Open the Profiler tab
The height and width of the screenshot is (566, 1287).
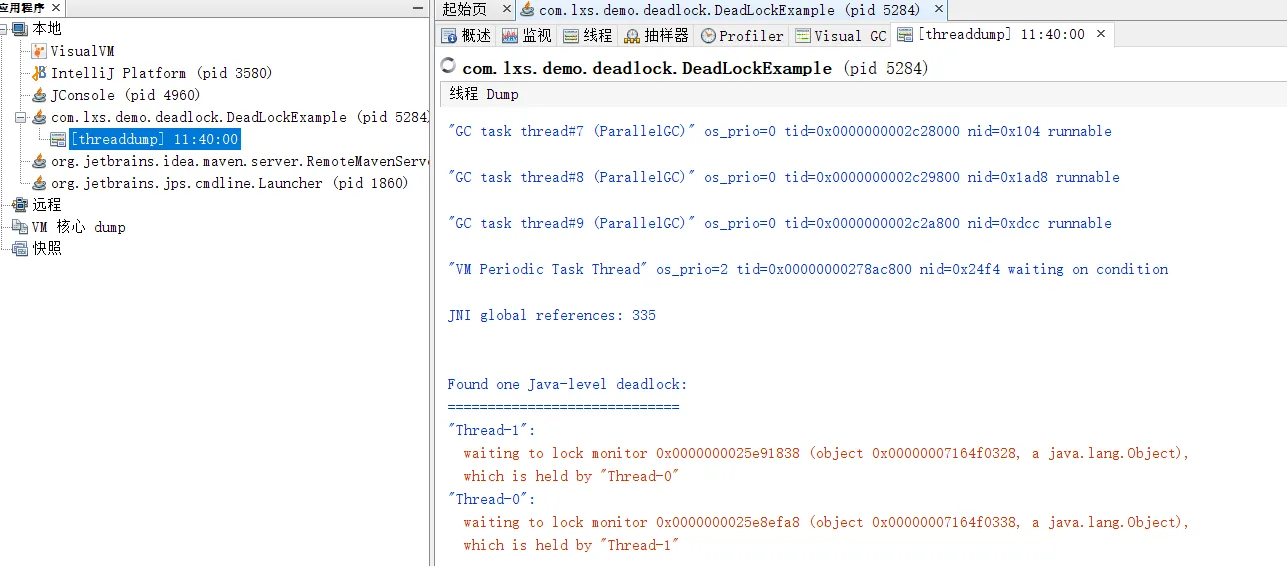pyautogui.click(x=743, y=35)
